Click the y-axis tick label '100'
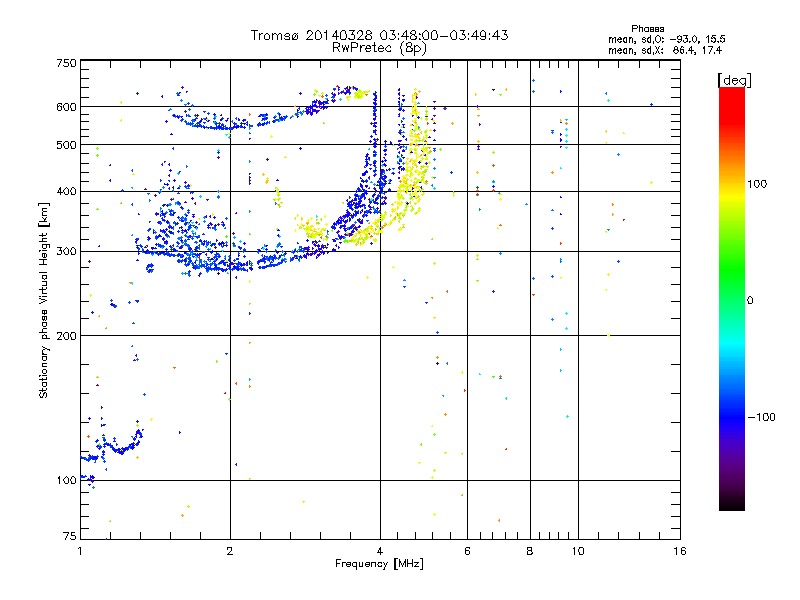Screen dimensions: 800x600 pyautogui.click(x=67, y=480)
